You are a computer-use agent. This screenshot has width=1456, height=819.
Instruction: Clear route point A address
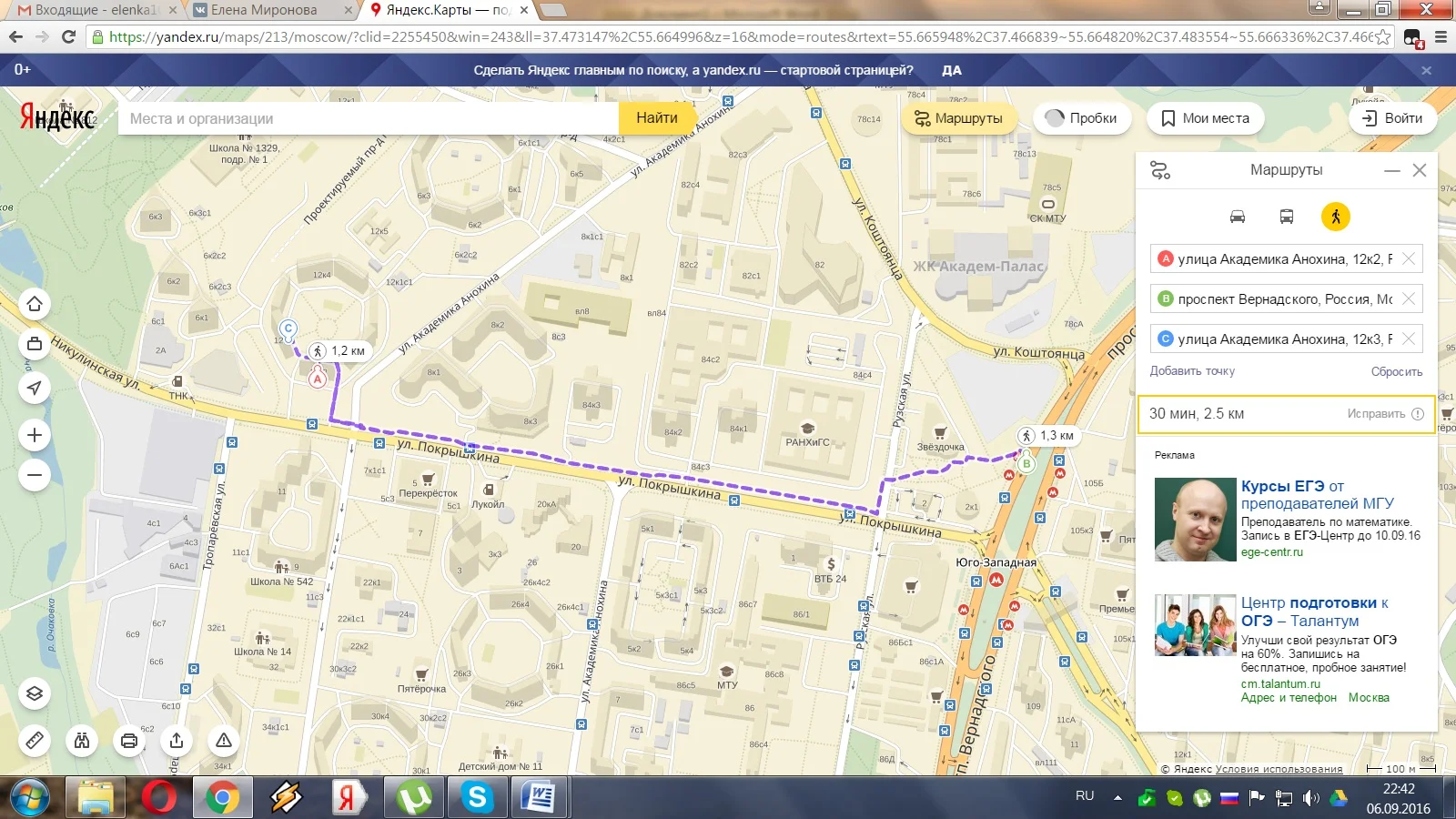tap(1409, 258)
